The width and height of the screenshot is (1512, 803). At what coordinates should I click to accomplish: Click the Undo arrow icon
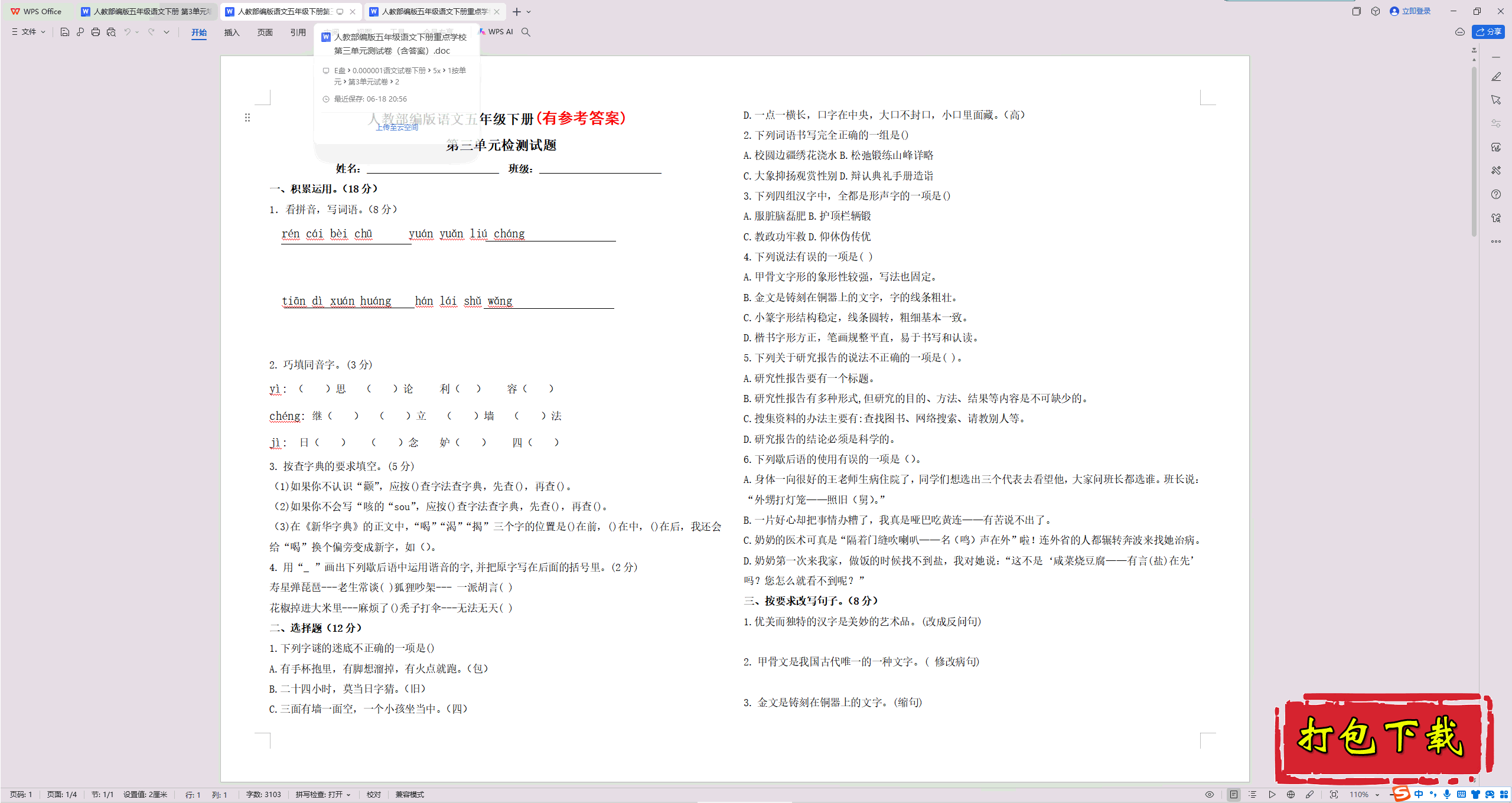[127, 32]
